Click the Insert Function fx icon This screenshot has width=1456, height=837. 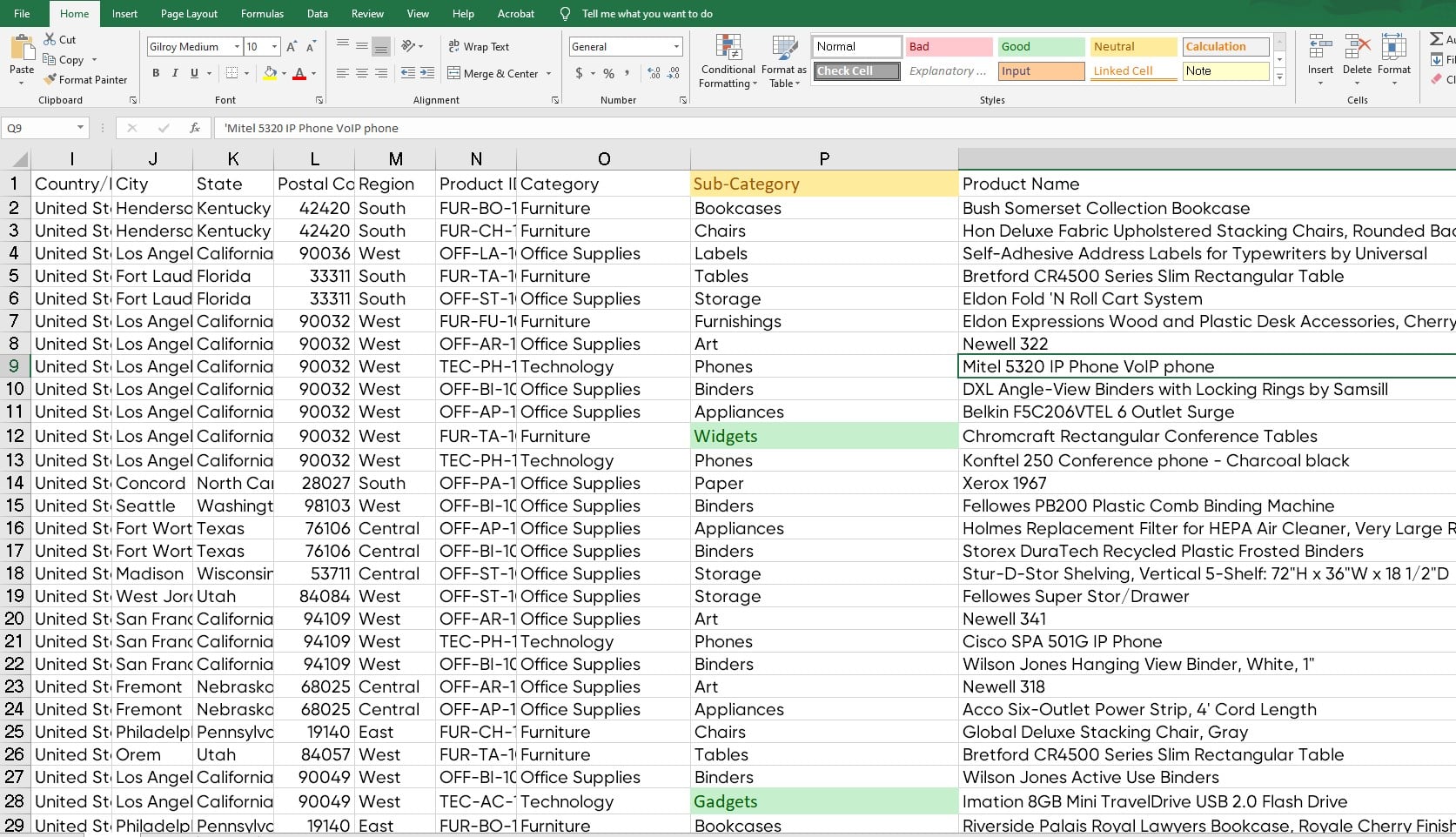point(195,128)
